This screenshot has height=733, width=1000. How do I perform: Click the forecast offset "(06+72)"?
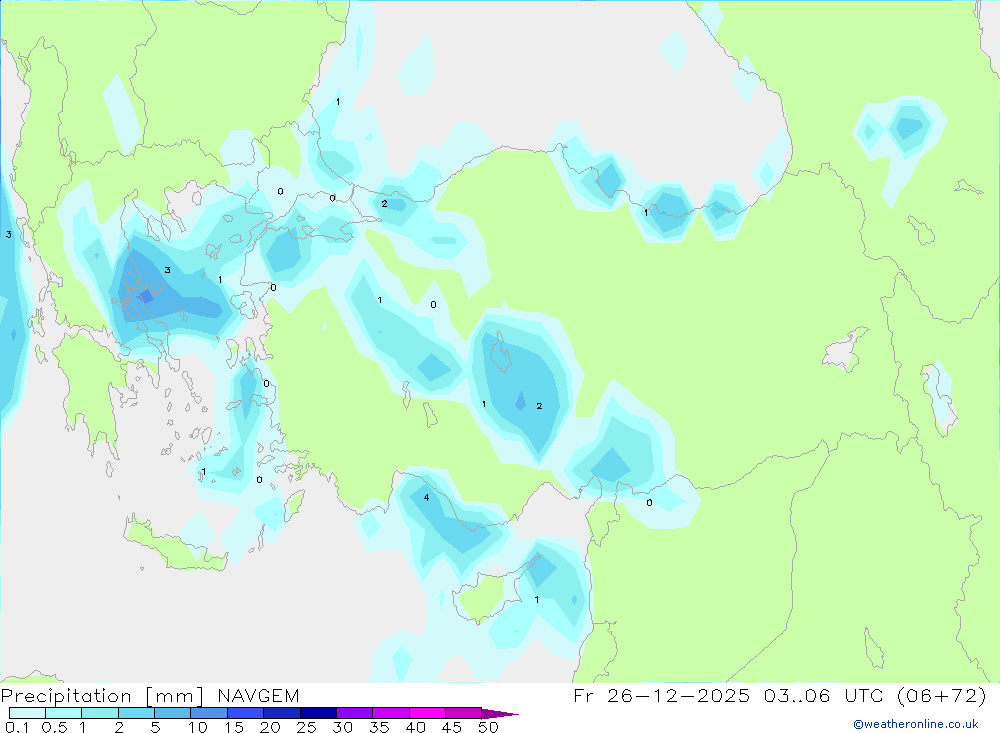941,695
